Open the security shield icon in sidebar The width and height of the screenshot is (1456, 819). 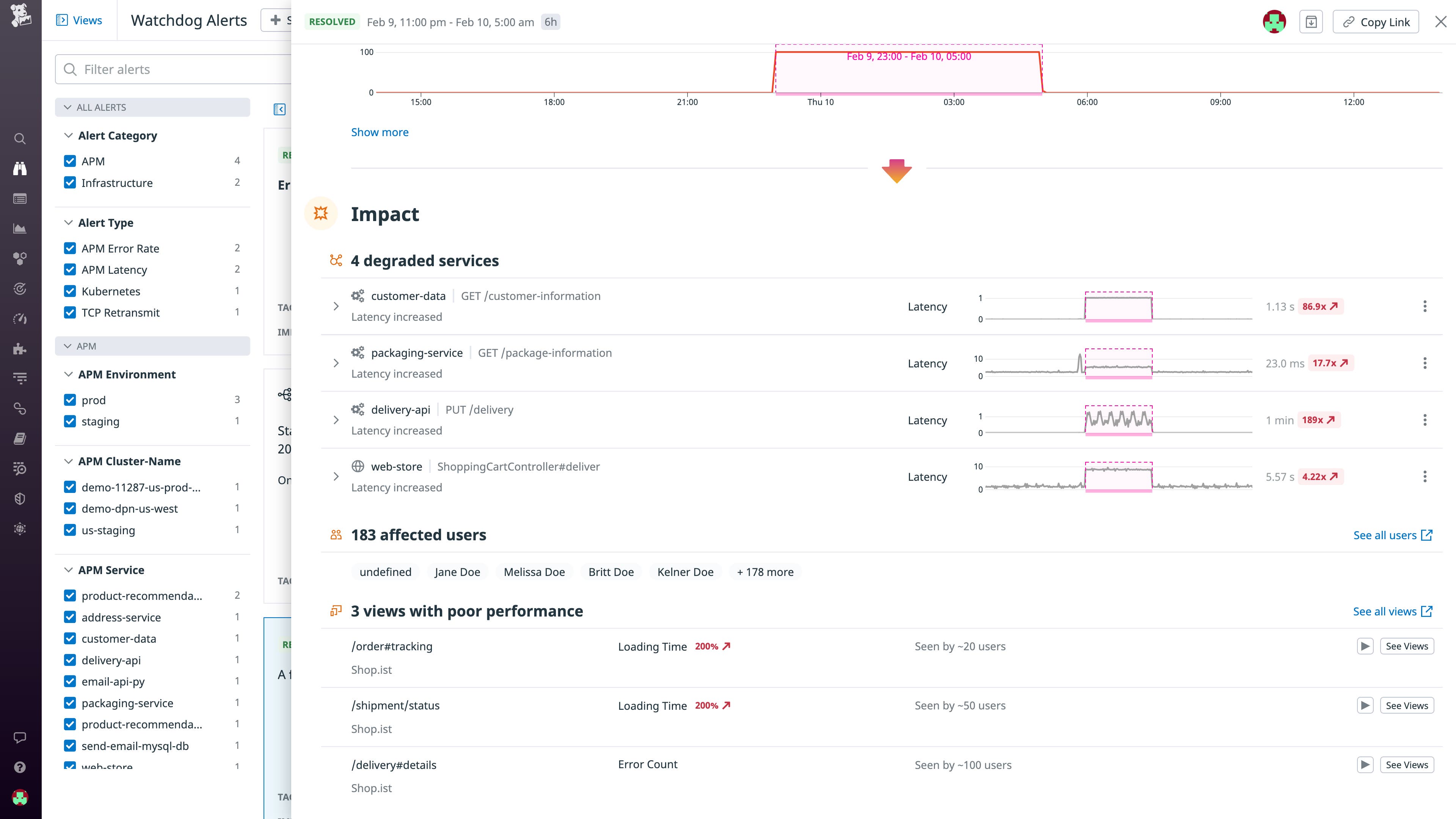[20, 498]
